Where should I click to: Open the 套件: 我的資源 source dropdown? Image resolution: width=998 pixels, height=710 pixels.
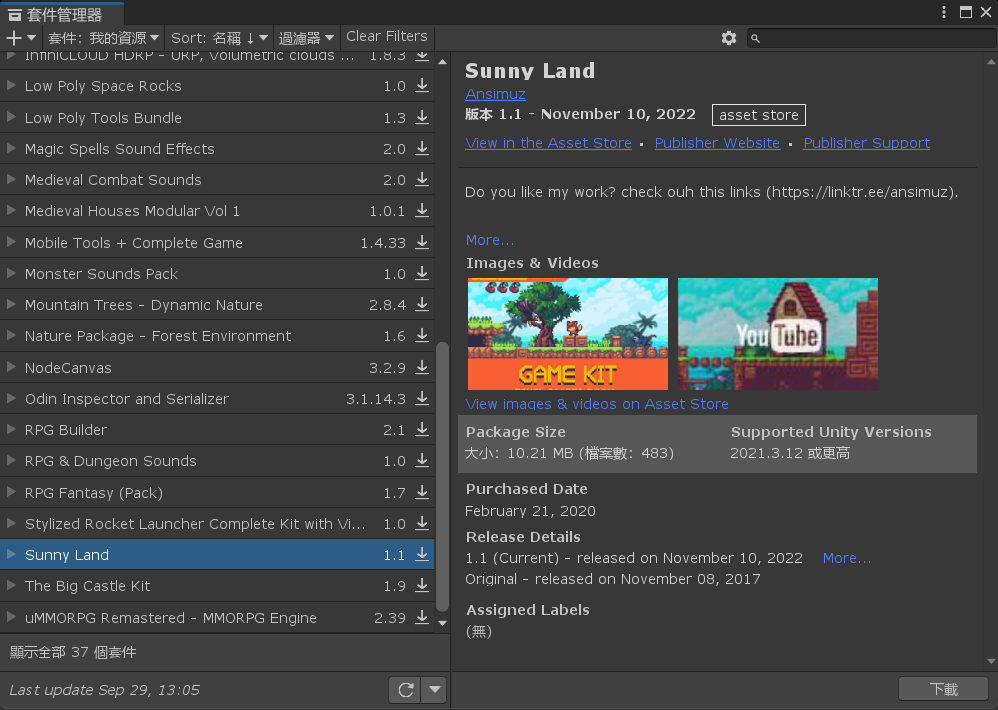(x=103, y=38)
